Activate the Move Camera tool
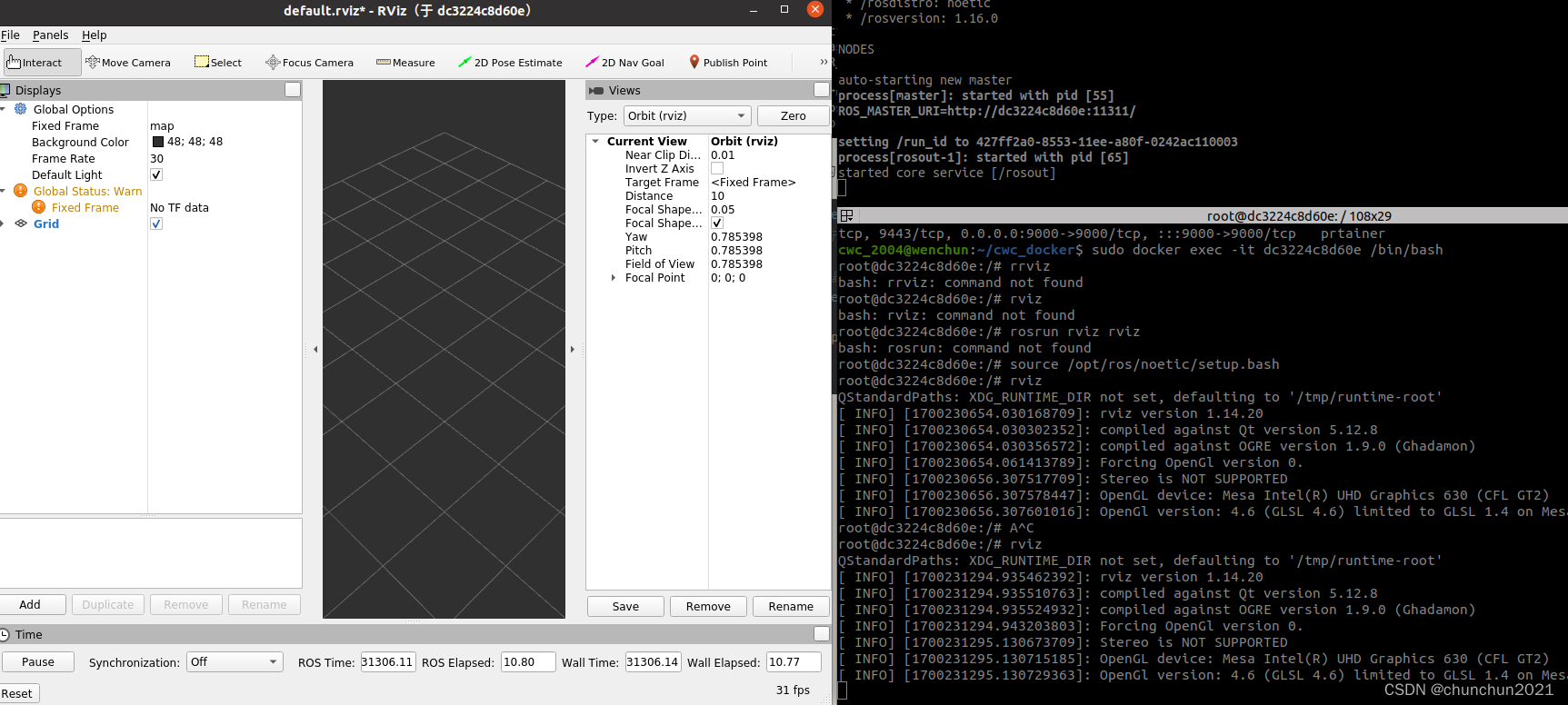This screenshot has height=705, width=1568. point(128,63)
